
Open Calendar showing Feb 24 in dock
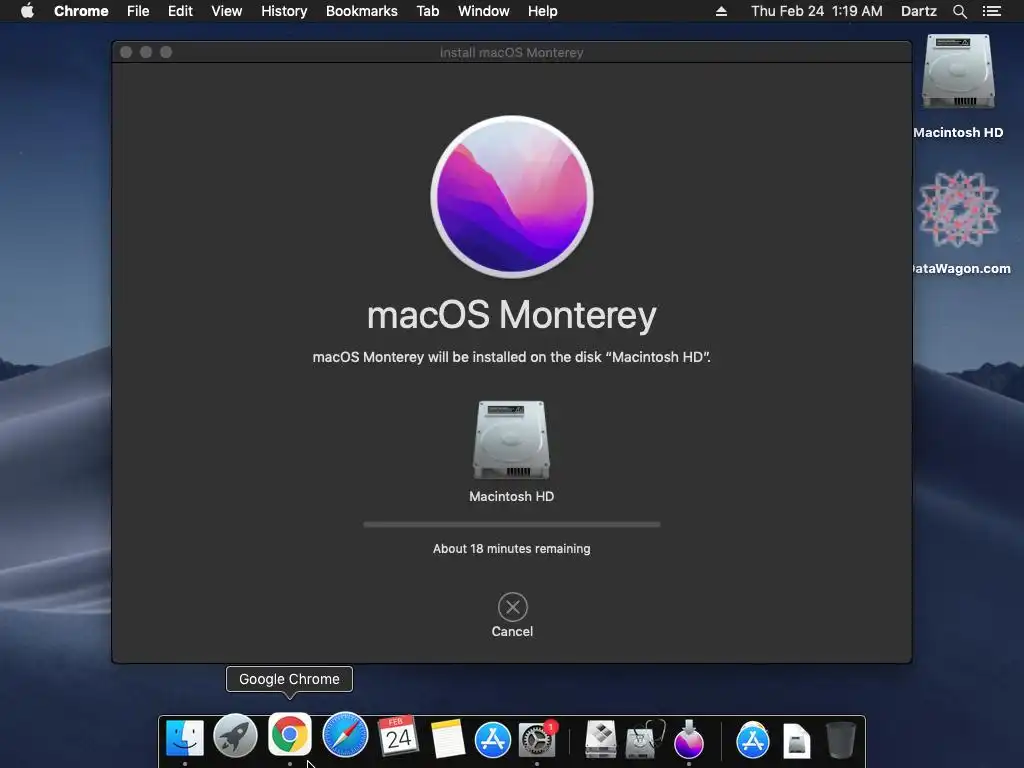point(398,737)
